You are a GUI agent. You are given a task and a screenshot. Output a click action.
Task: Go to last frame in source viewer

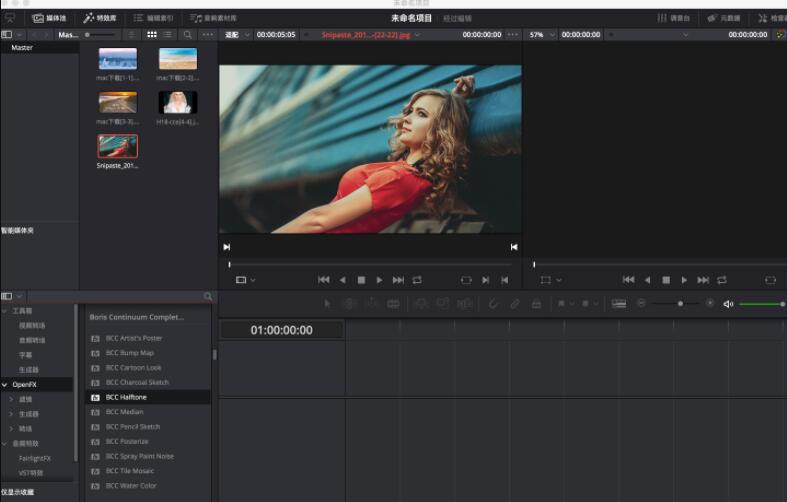point(398,280)
